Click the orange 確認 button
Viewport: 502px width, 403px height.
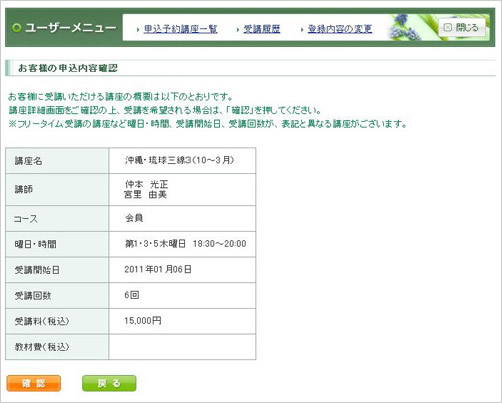(x=34, y=383)
